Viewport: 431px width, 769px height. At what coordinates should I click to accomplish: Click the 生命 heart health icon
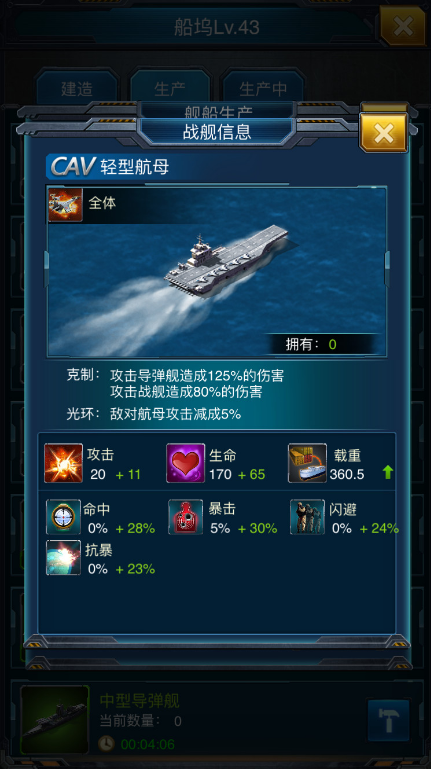coord(185,463)
